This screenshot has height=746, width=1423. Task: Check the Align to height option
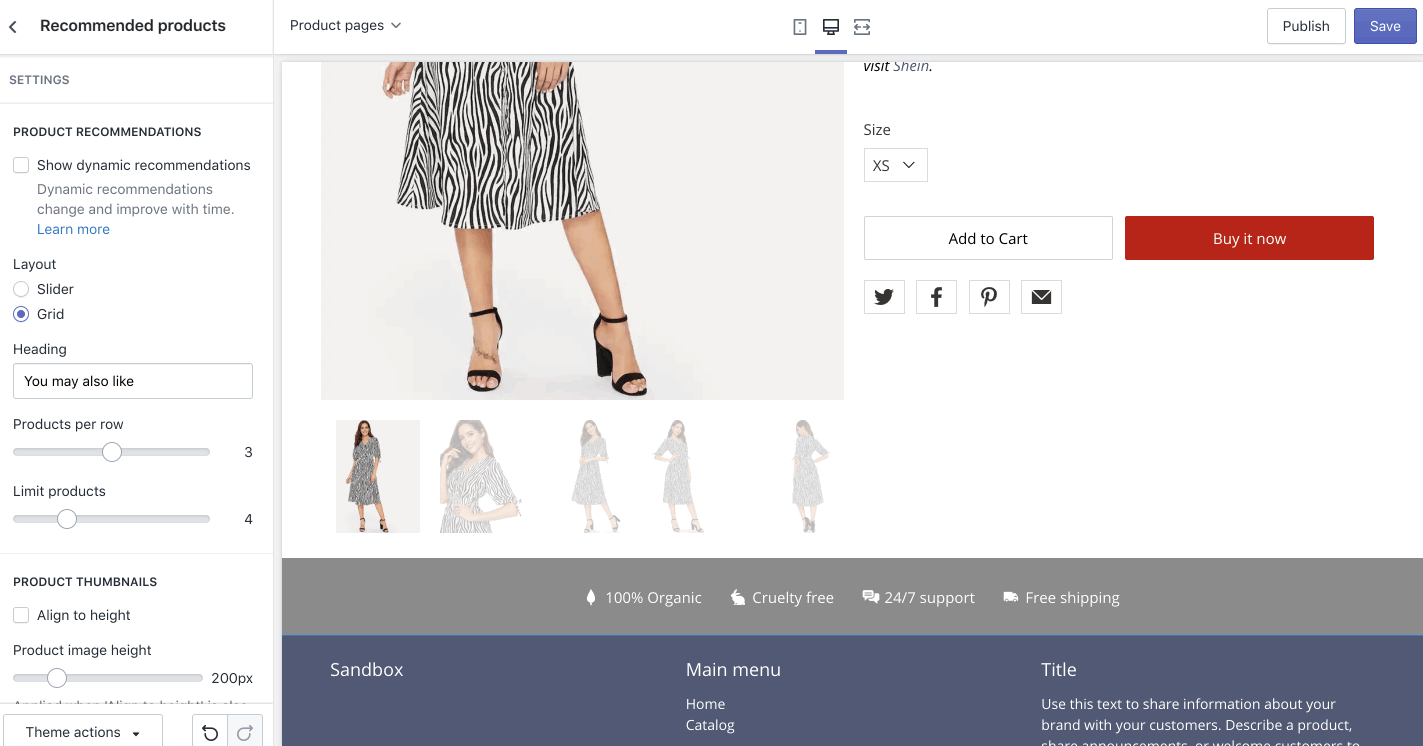tap(21, 615)
